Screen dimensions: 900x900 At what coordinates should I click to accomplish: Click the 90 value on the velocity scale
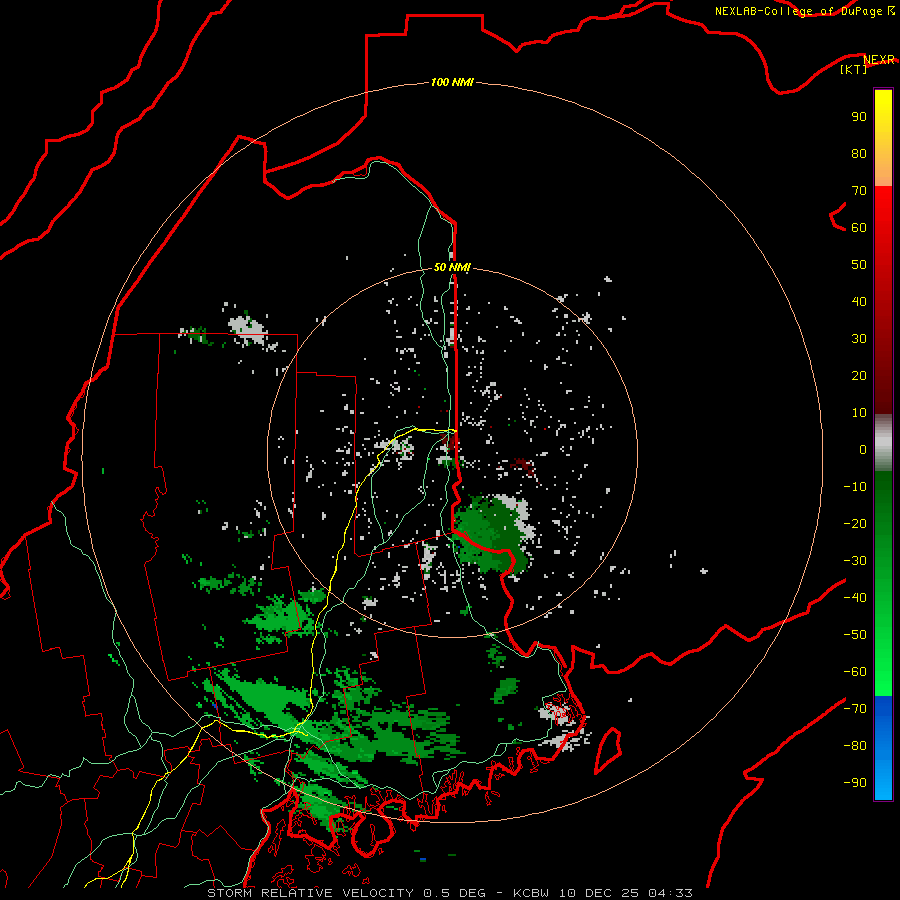click(x=859, y=117)
